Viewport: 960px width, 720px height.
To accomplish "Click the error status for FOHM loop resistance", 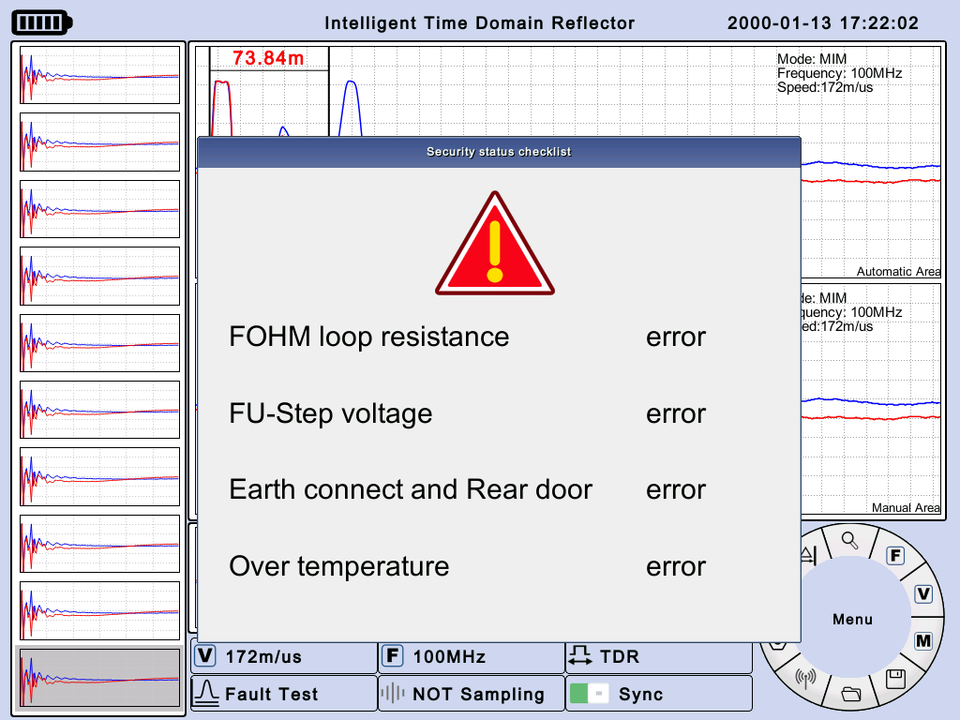I will (x=676, y=337).
